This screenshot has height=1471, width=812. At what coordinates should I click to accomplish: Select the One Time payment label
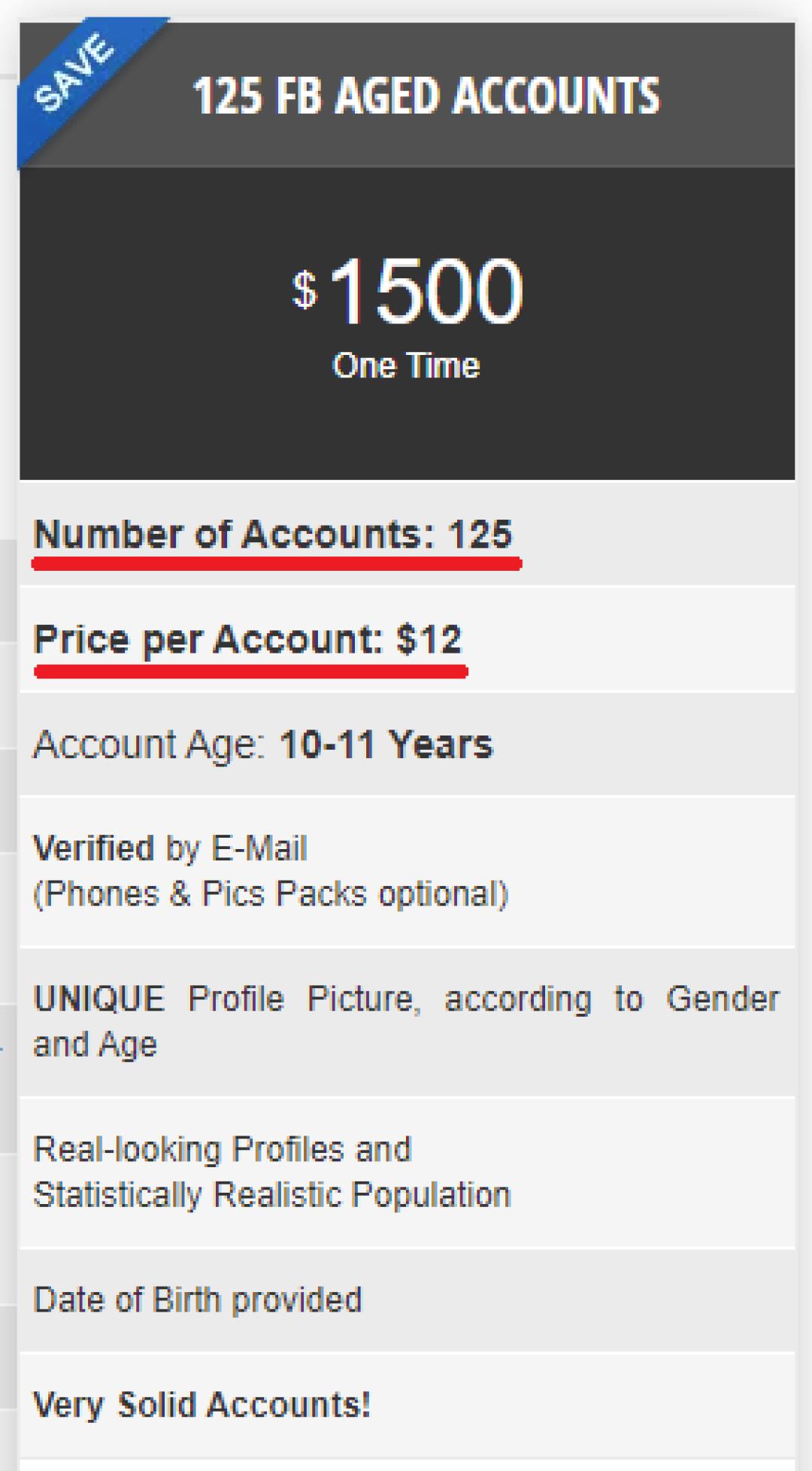pyautogui.click(x=406, y=366)
